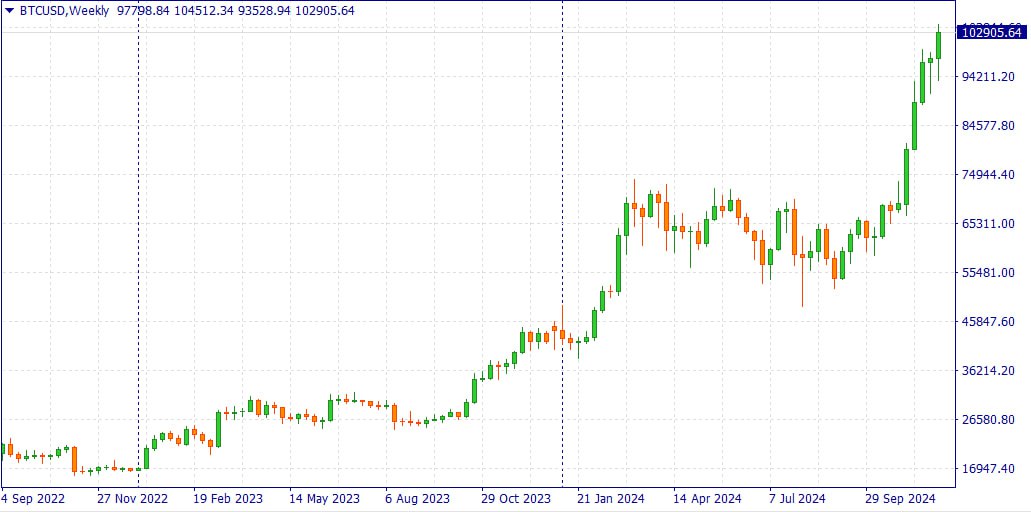1031x512 pixels.
Task: Click the 74944.40 price level on the axis
Action: pos(988,175)
